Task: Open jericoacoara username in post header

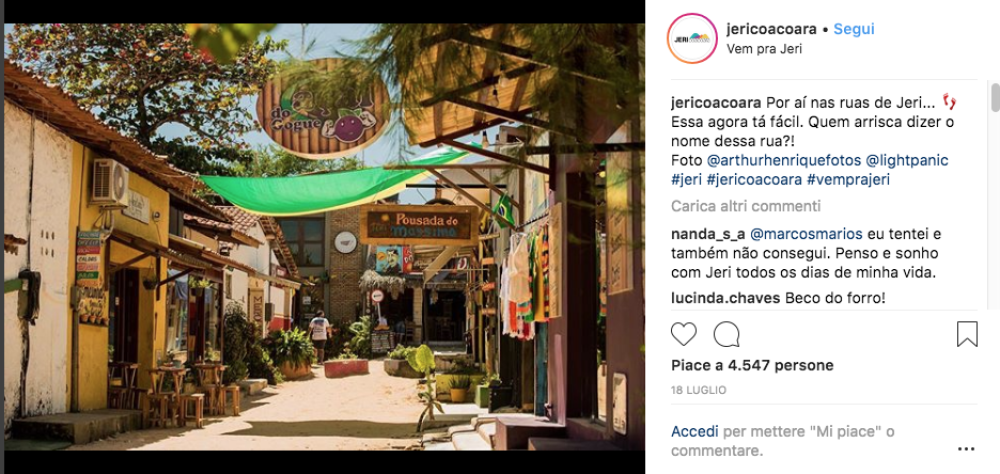Action: click(x=772, y=29)
